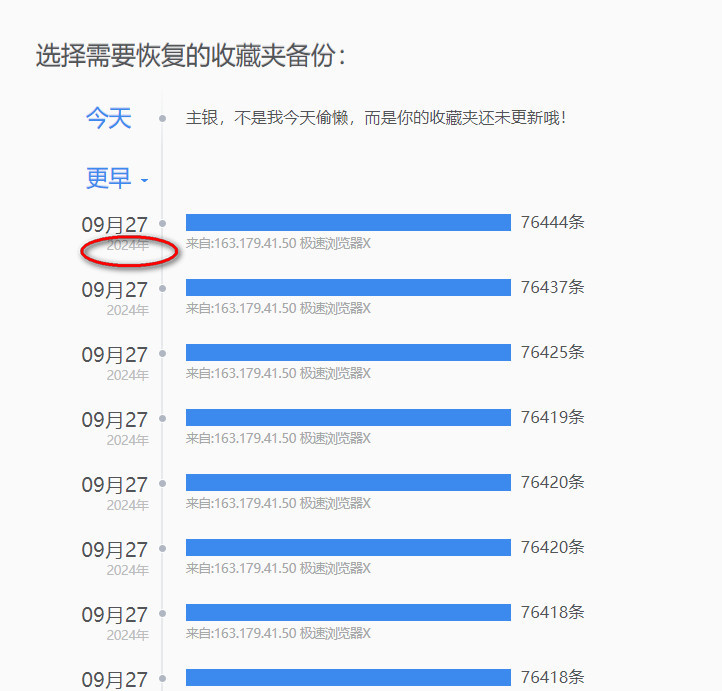Click source IP text under 76425条 bar
This screenshot has height=691, width=722.
pyautogui.click(x=278, y=373)
